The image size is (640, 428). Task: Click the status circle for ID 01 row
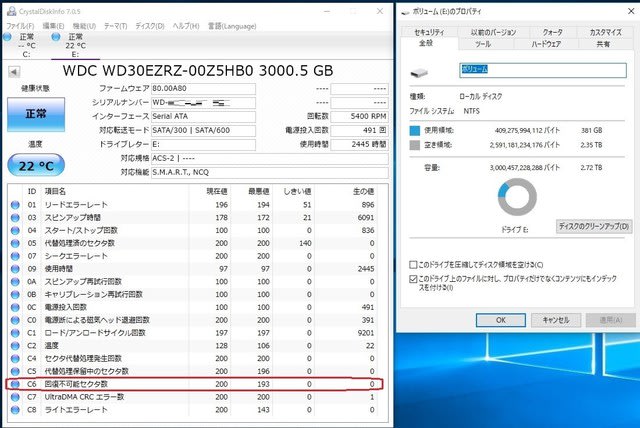15,205
